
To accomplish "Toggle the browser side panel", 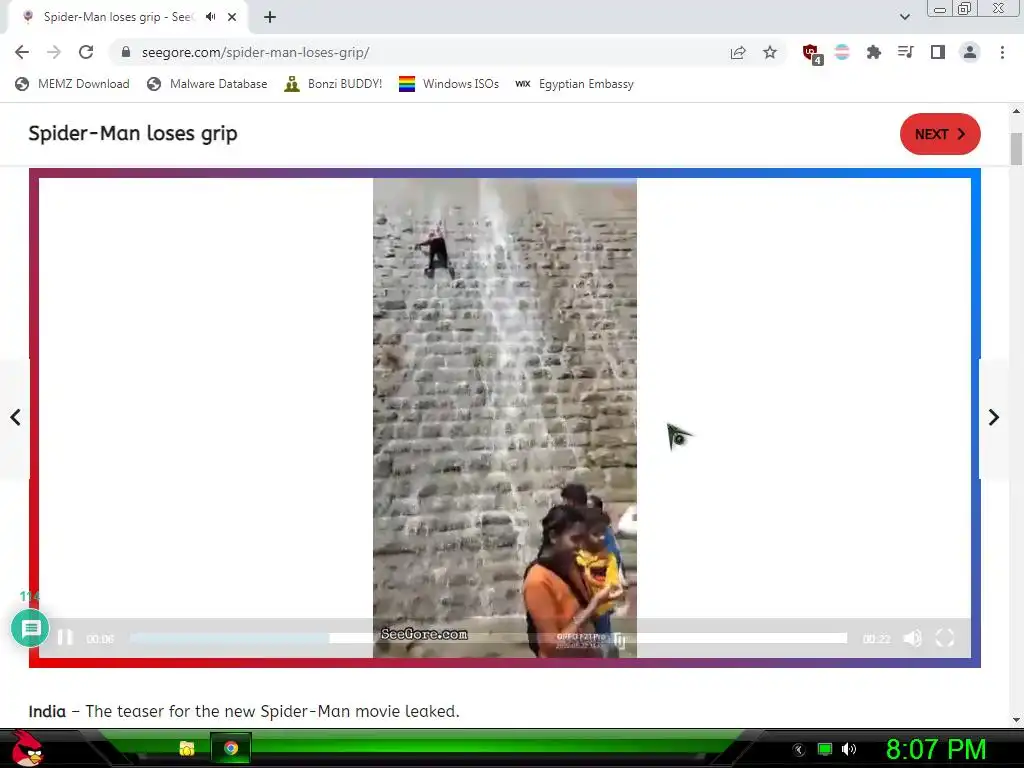I will [938, 52].
